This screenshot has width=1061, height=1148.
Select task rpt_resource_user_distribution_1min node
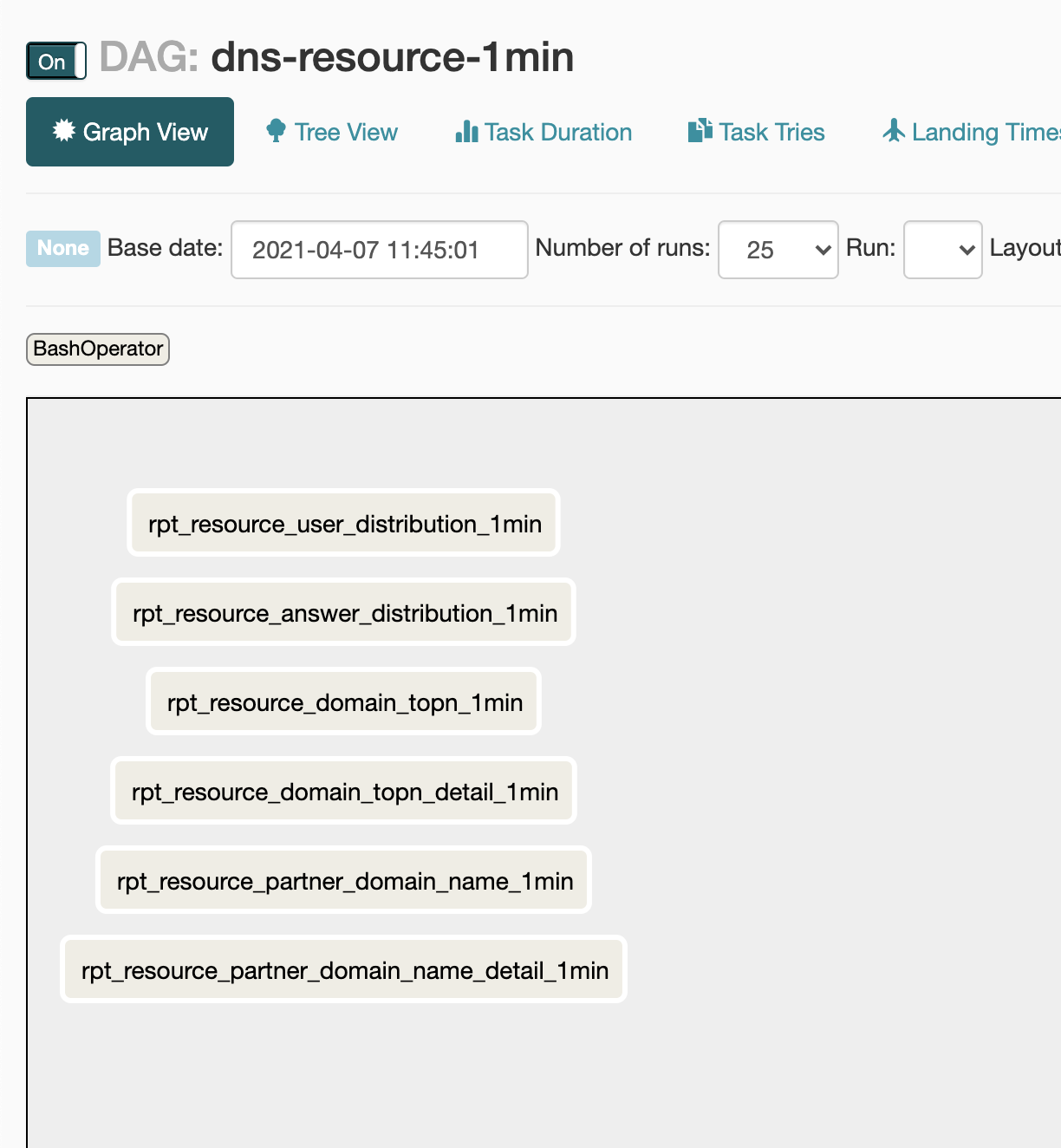344,523
